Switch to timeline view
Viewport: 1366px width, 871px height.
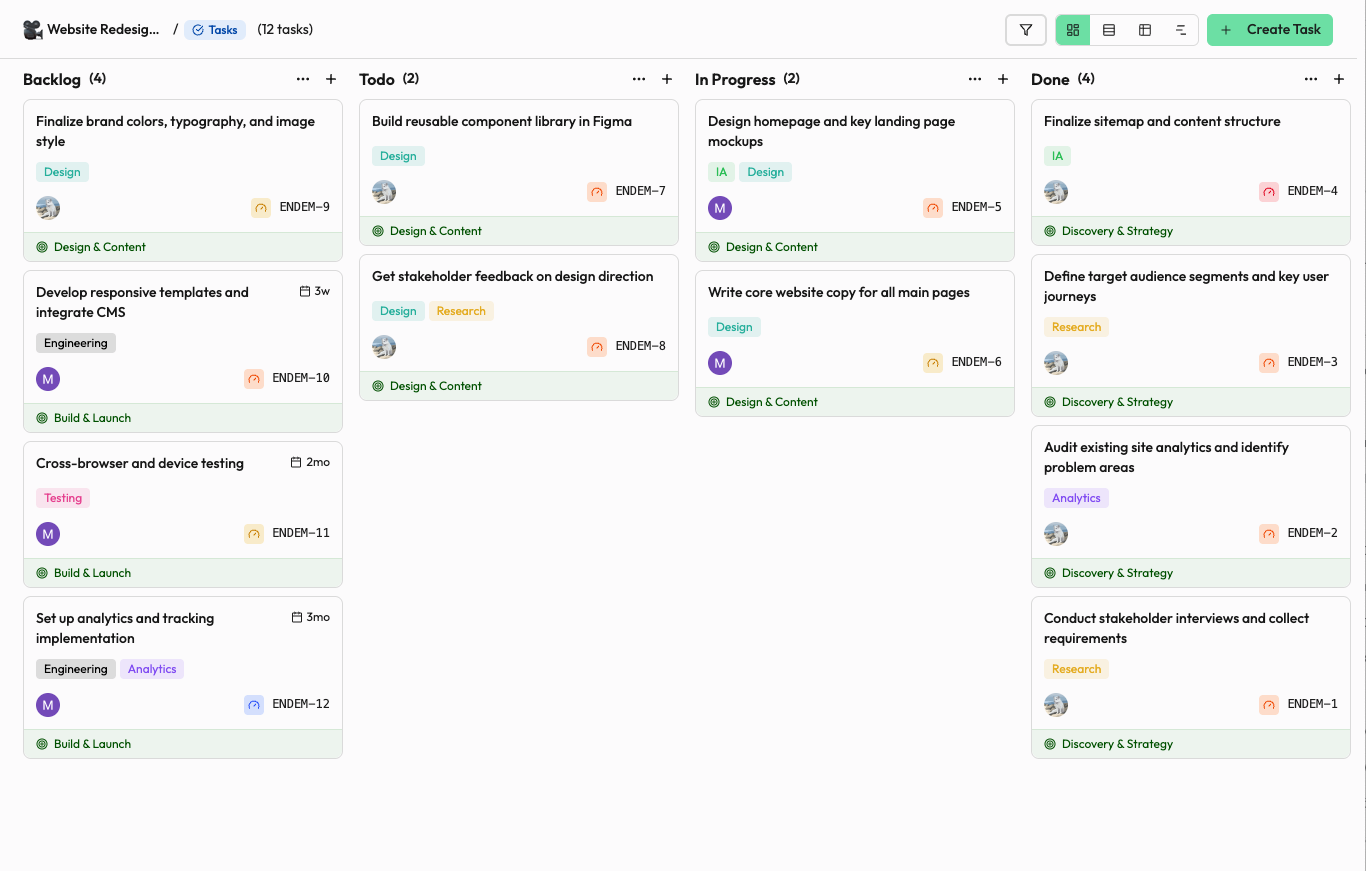point(1180,29)
